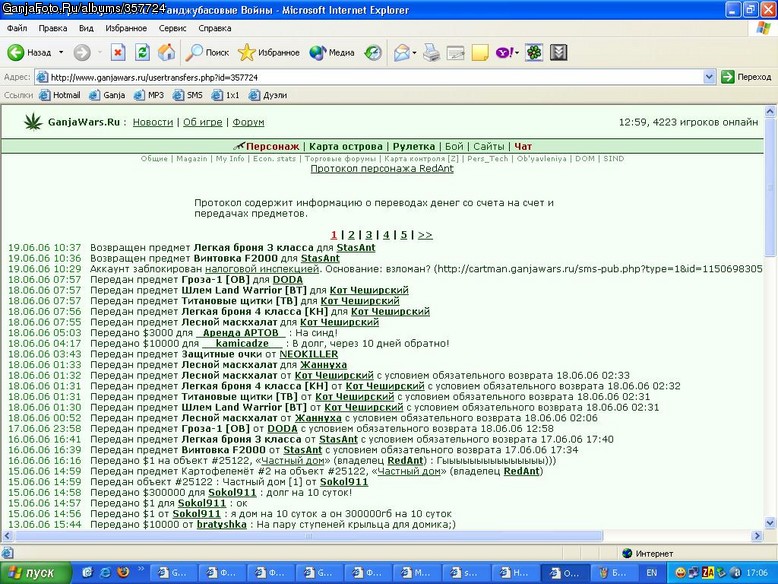Open the Форум link
The image size is (778, 584).
point(248,122)
